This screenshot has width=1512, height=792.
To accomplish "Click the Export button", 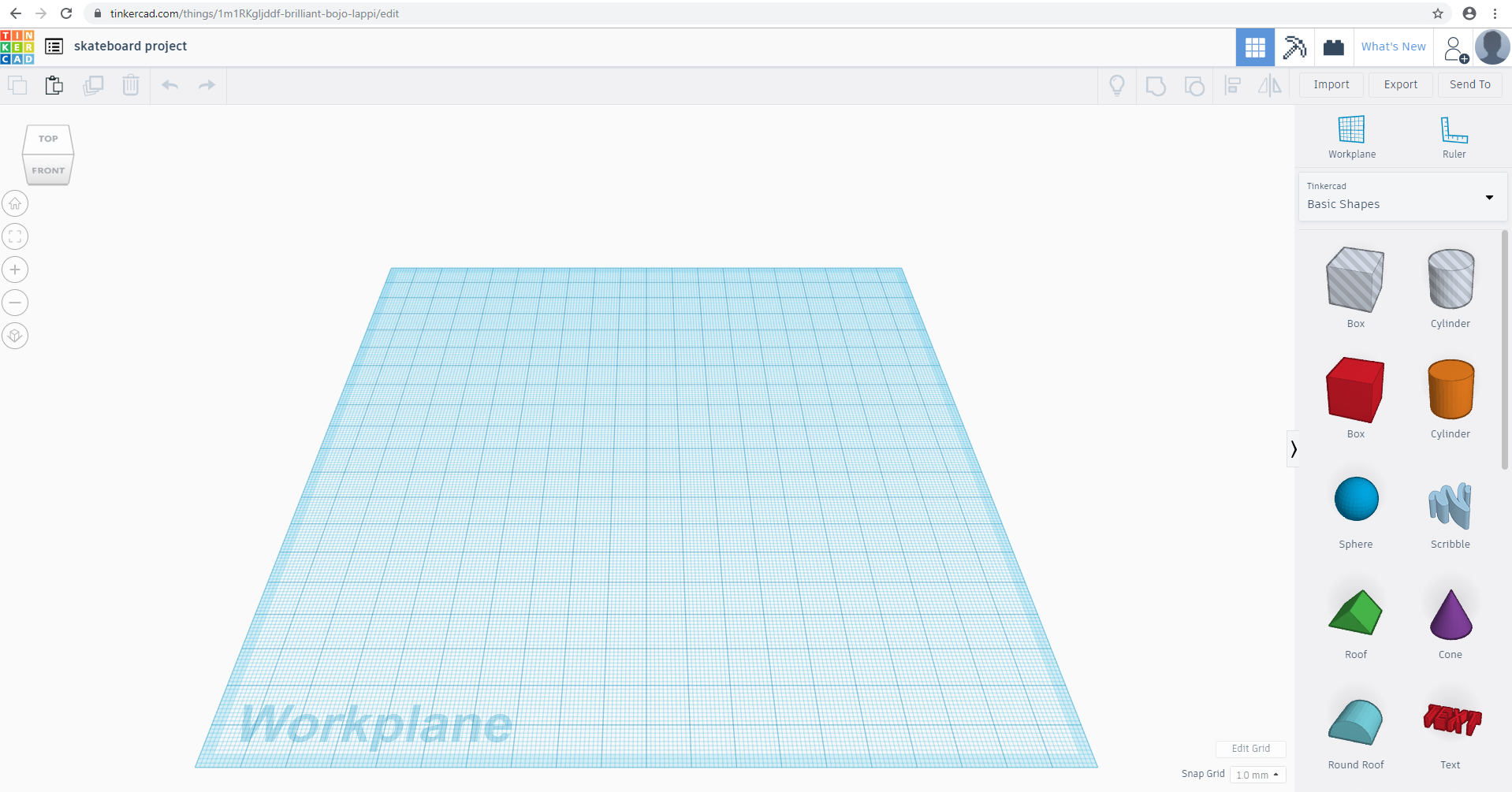I will coord(1400,85).
